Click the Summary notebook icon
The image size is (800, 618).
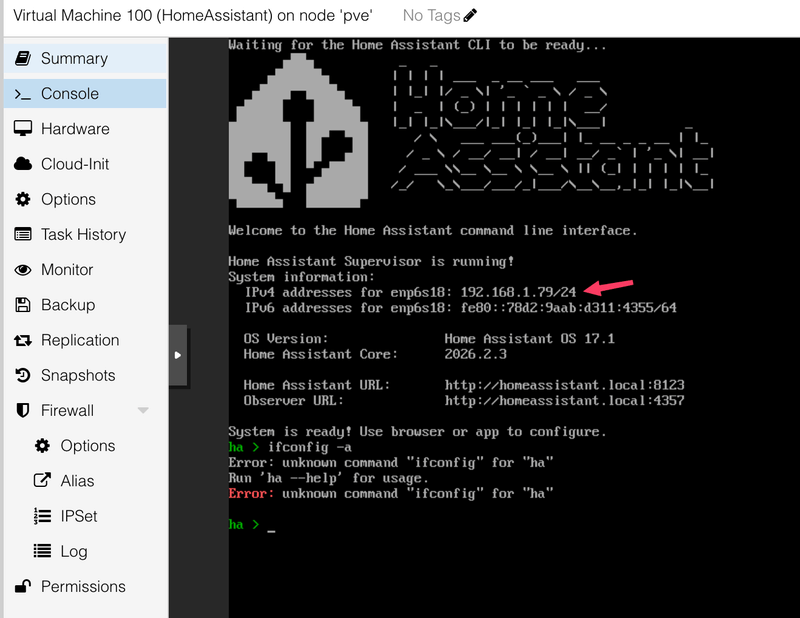coord(22,58)
